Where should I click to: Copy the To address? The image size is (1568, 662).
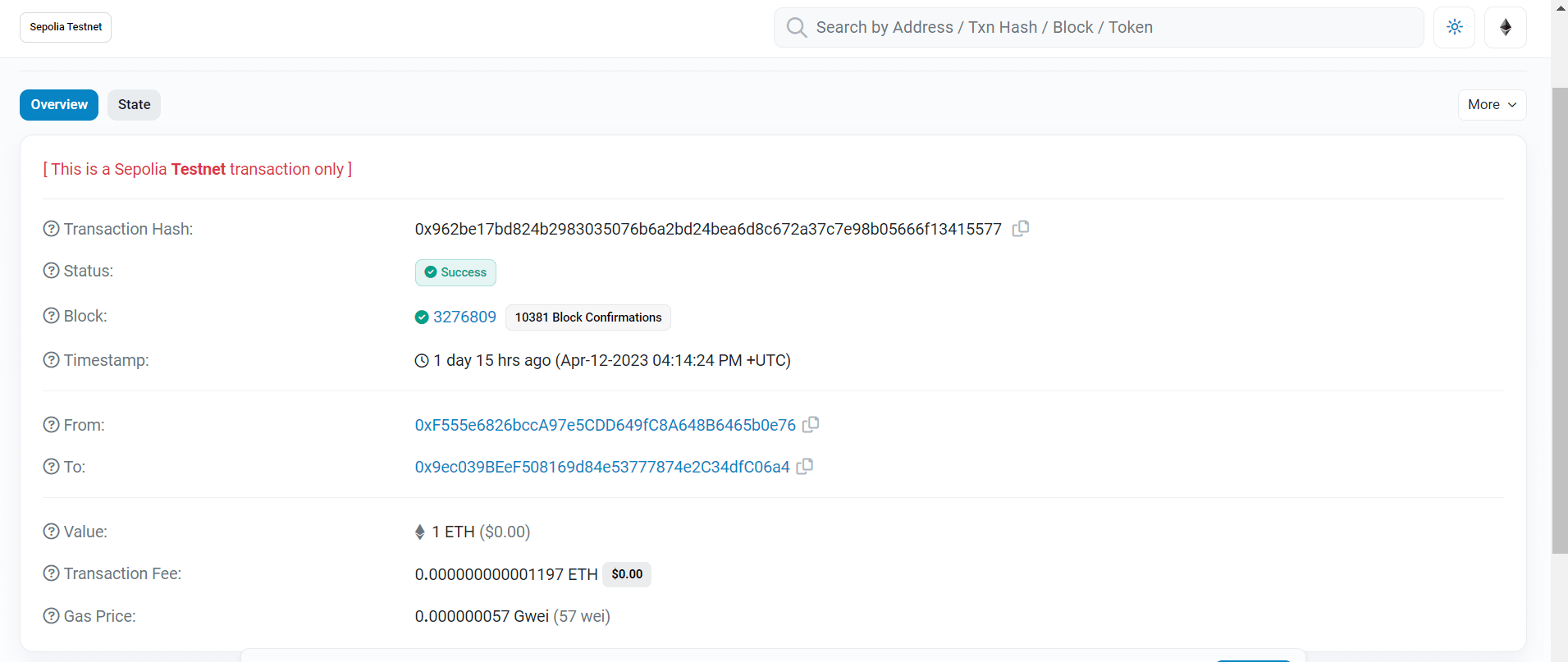805,467
